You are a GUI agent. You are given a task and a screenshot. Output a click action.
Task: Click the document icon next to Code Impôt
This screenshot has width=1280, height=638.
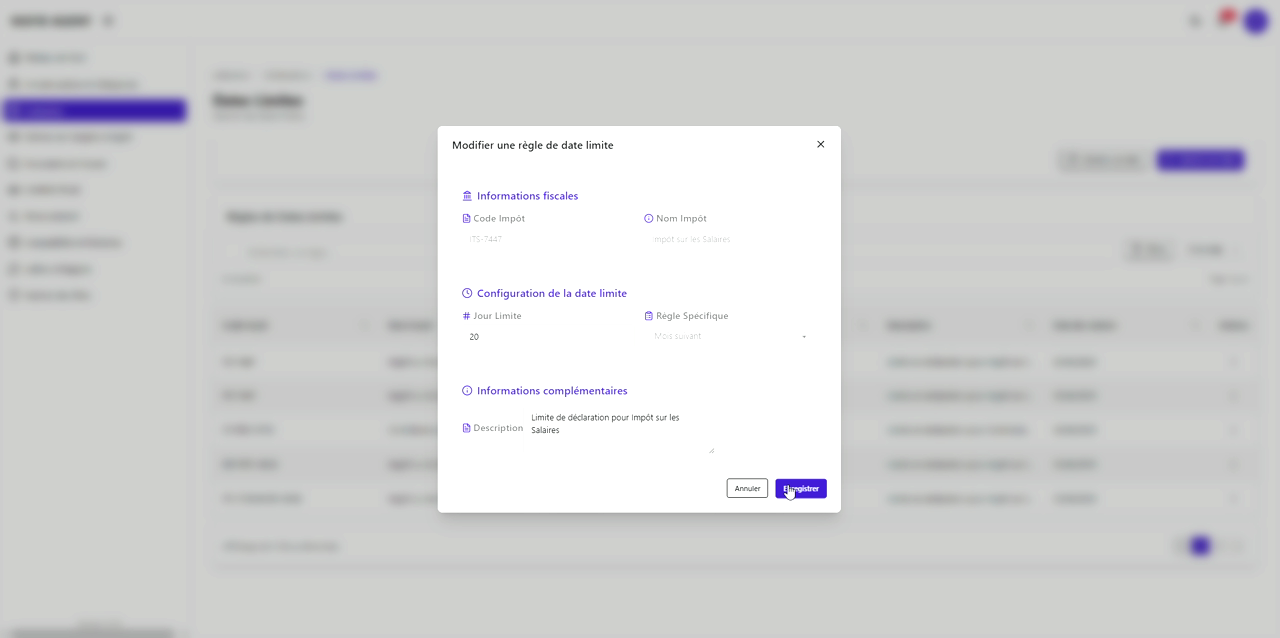[466, 219]
